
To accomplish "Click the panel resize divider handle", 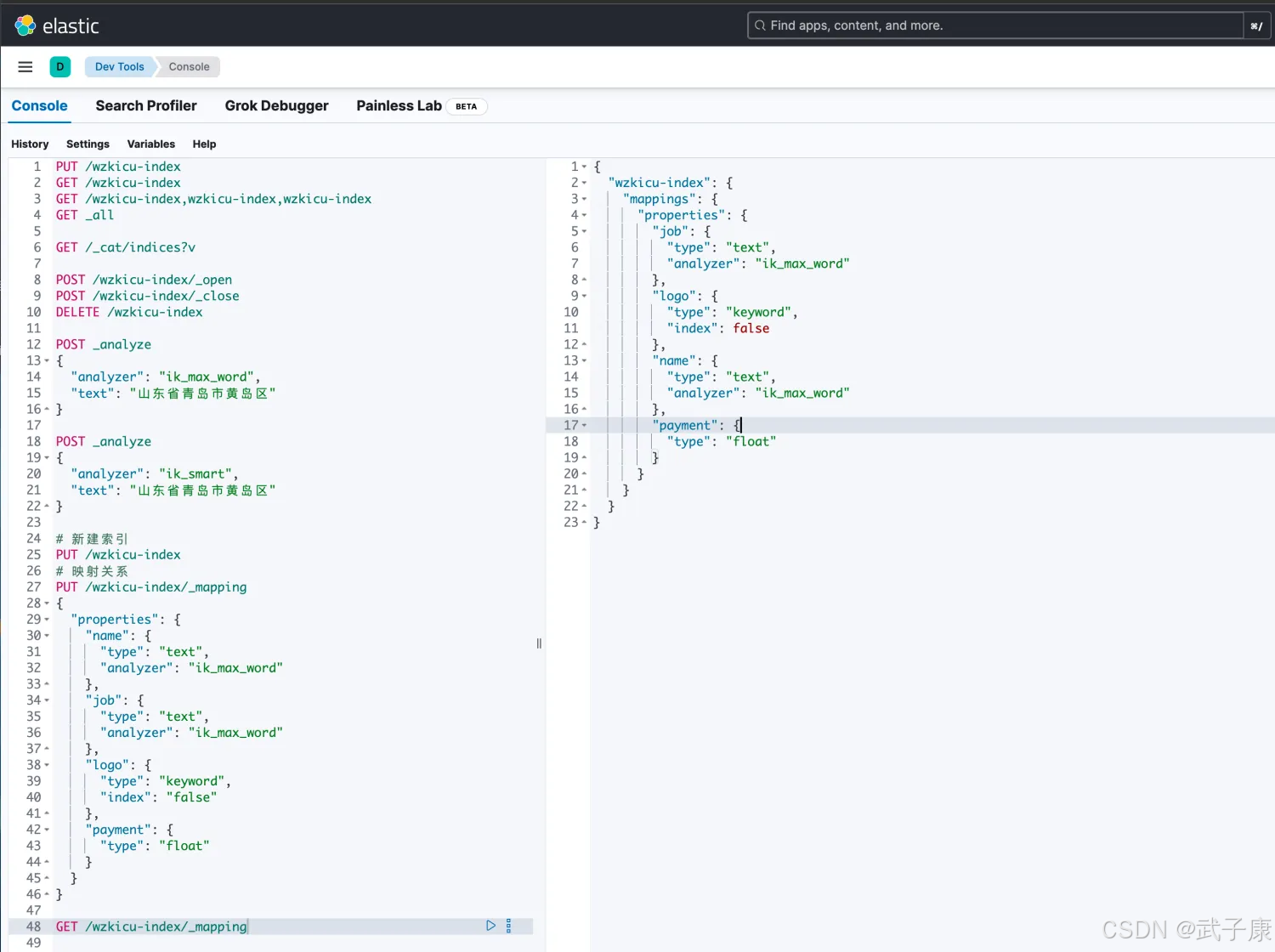I will [x=539, y=643].
